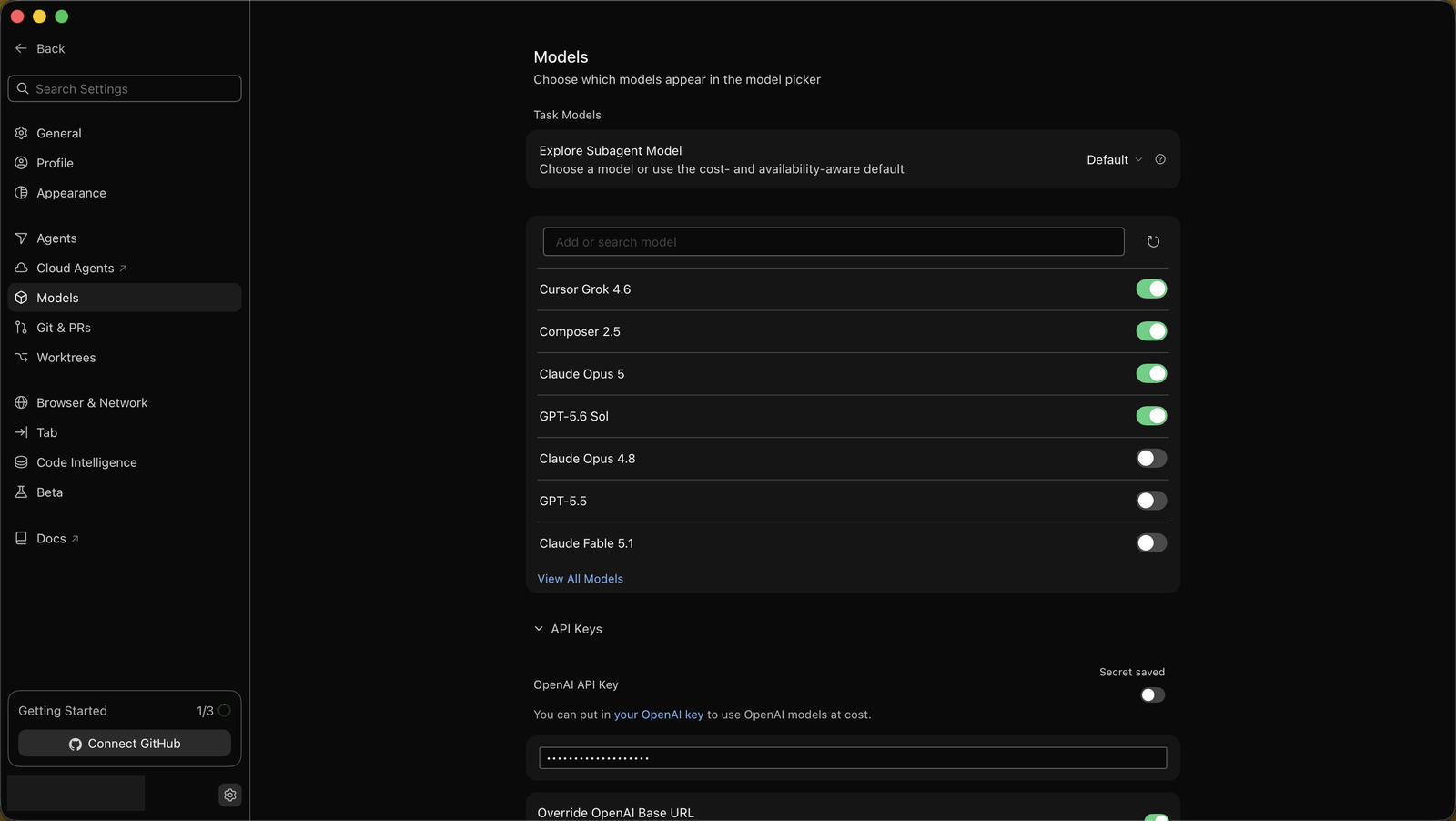
Task: Click the 'GPT-5.6 Sol' model name
Action: click(x=574, y=416)
